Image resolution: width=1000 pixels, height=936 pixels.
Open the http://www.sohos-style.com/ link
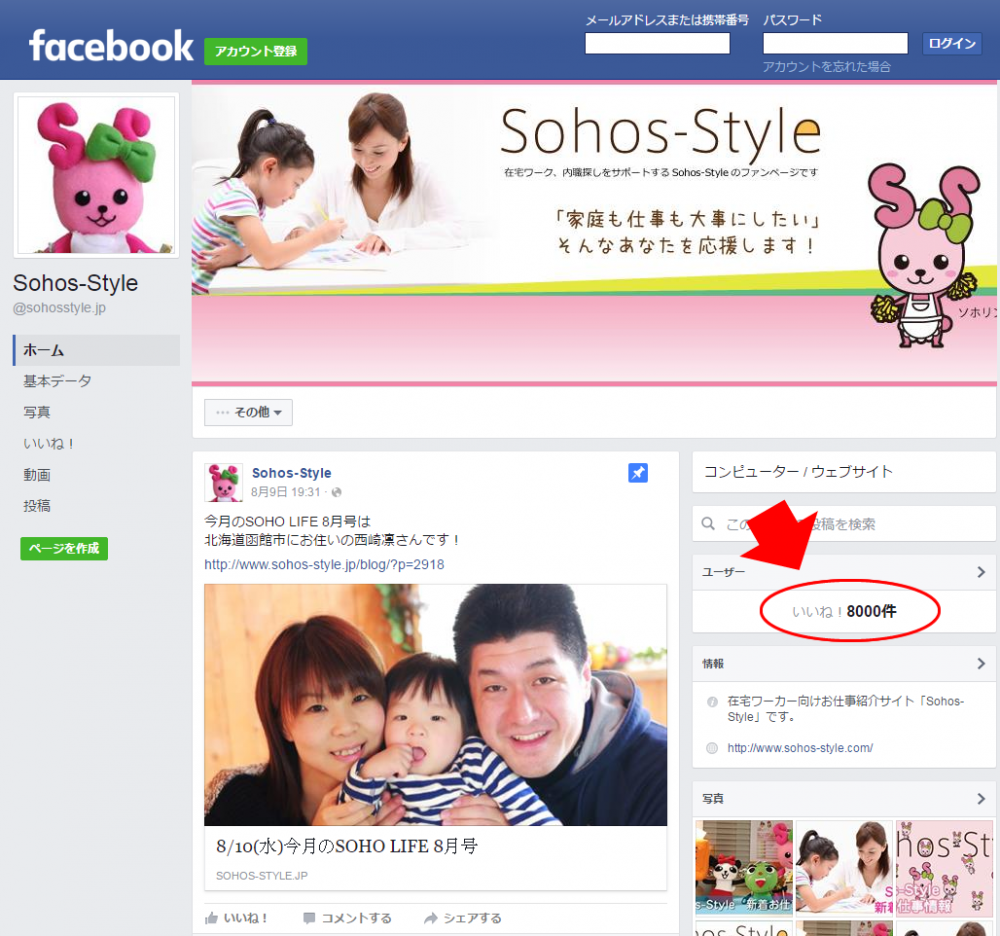coord(800,748)
